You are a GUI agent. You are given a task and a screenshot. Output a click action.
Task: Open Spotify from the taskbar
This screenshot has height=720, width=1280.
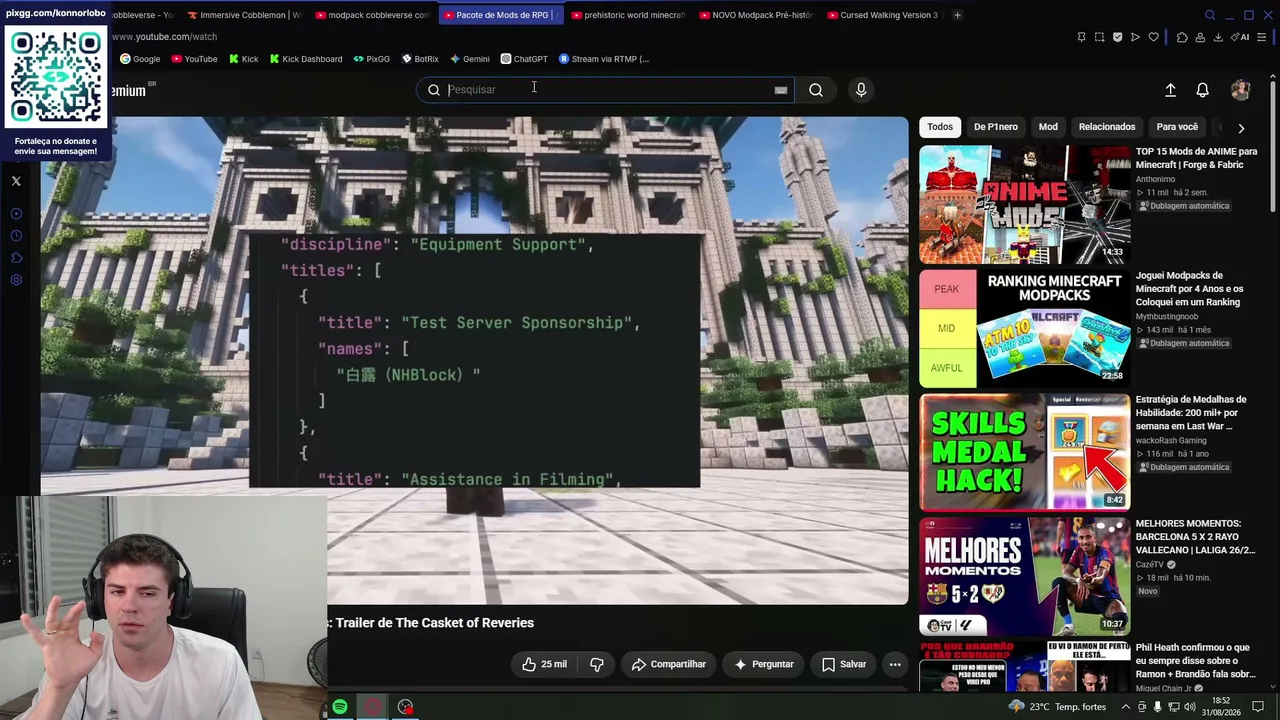340,707
